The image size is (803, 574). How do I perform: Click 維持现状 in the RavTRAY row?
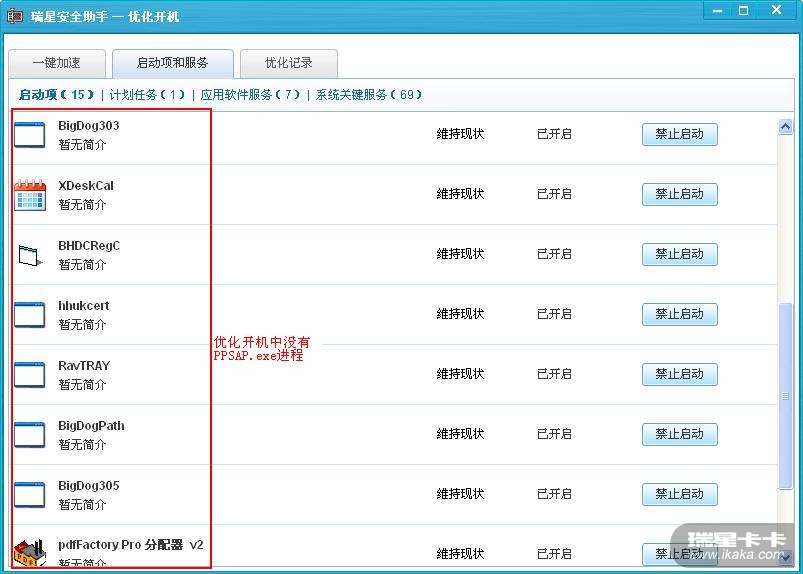point(460,374)
